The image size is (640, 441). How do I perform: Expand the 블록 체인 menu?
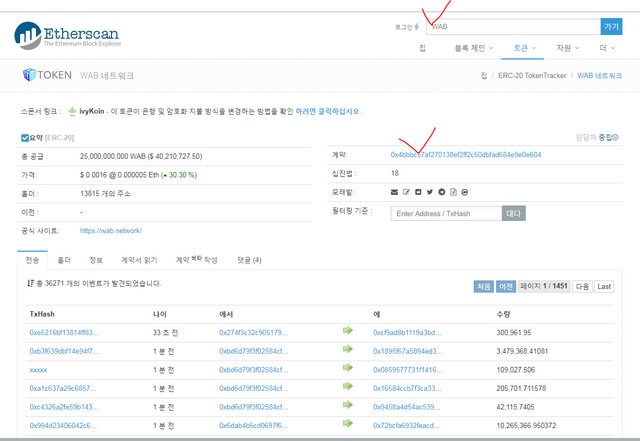click(x=474, y=48)
